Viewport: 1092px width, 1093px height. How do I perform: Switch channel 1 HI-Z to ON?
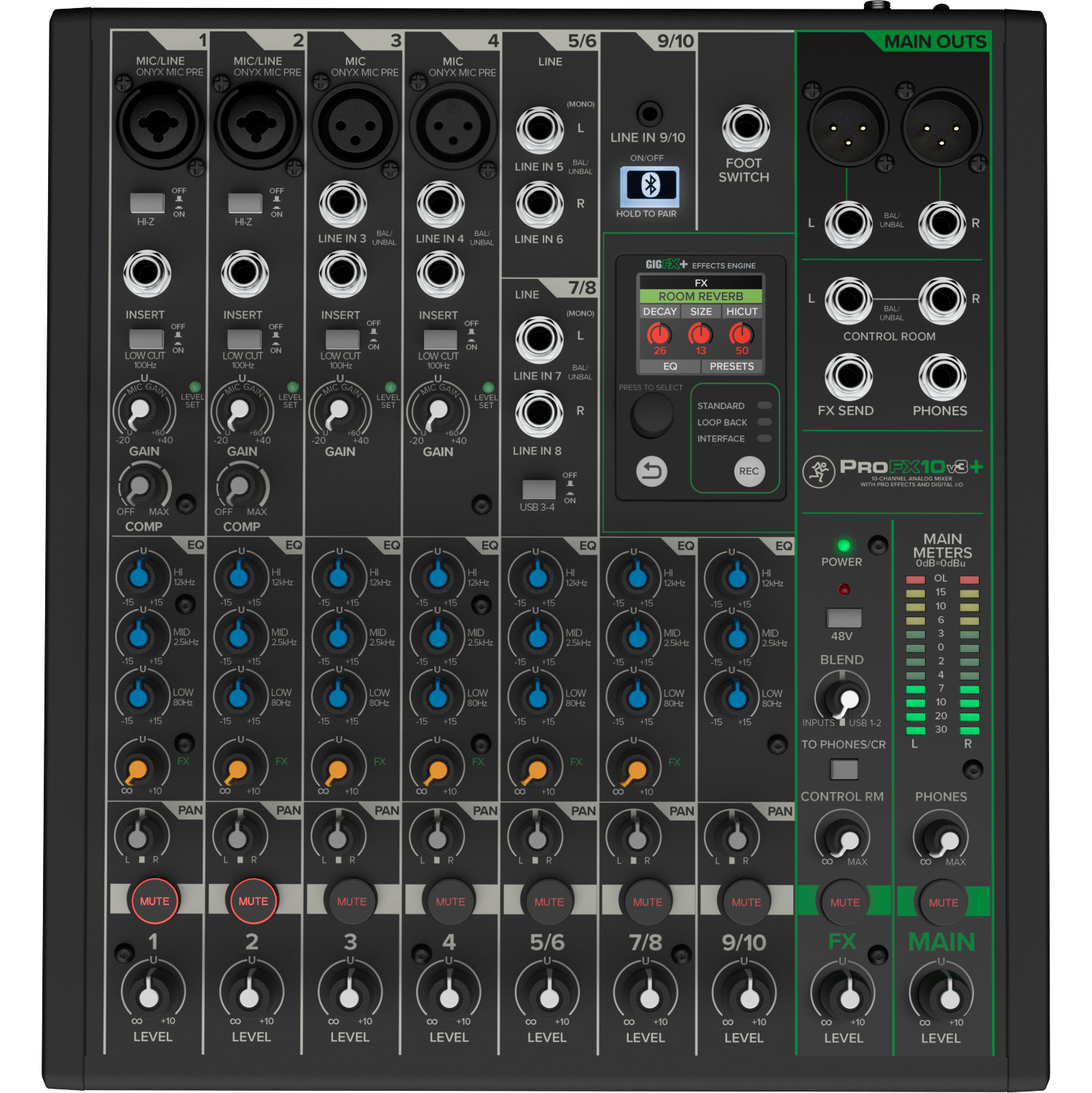[146, 202]
